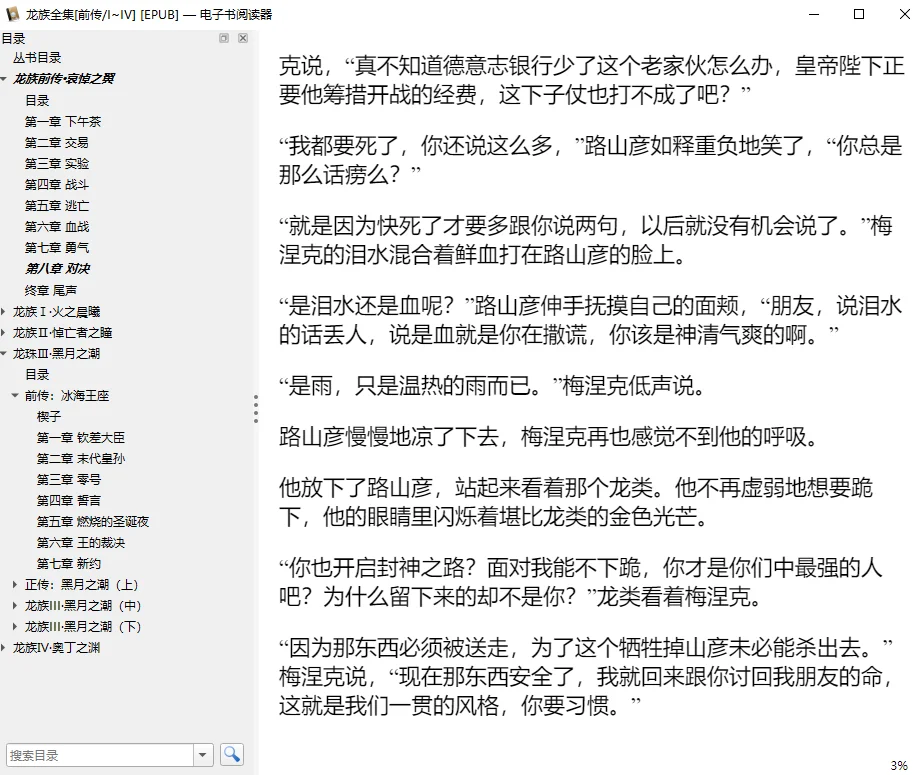Collapse the 前传：冰海王座 subsection
The width and height of the screenshot is (922, 775).
(x=15, y=396)
